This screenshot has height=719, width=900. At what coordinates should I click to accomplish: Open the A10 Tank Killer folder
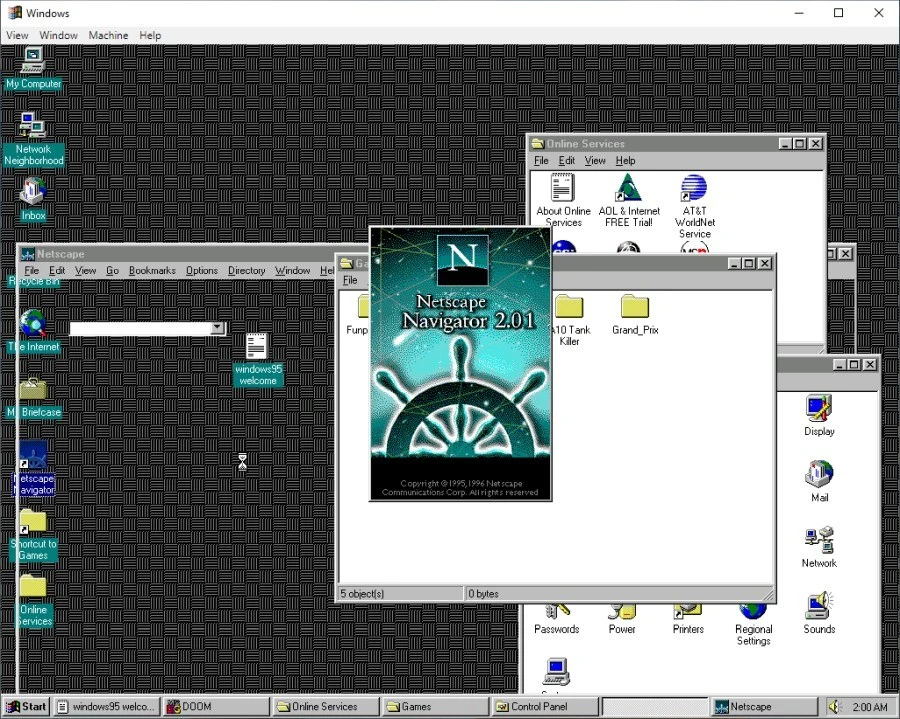[570, 308]
